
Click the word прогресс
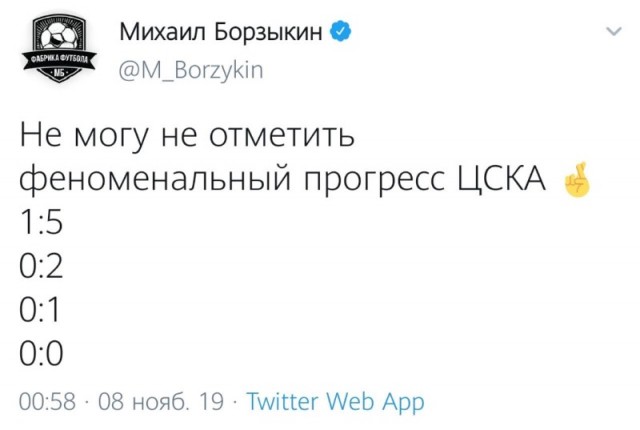(375, 182)
